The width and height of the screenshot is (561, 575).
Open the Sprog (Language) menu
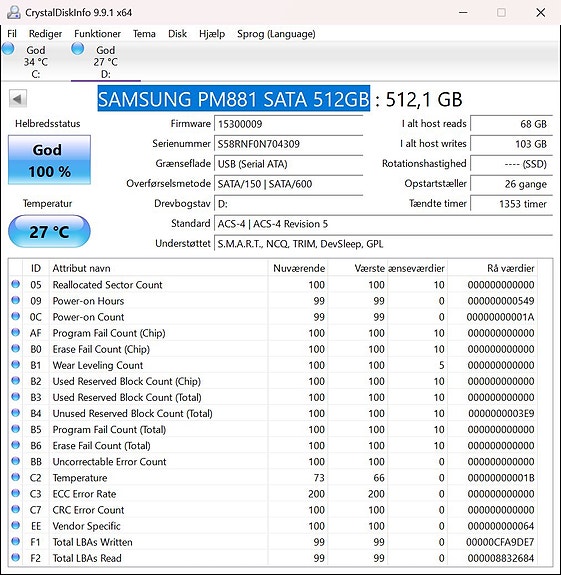[276, 34]
